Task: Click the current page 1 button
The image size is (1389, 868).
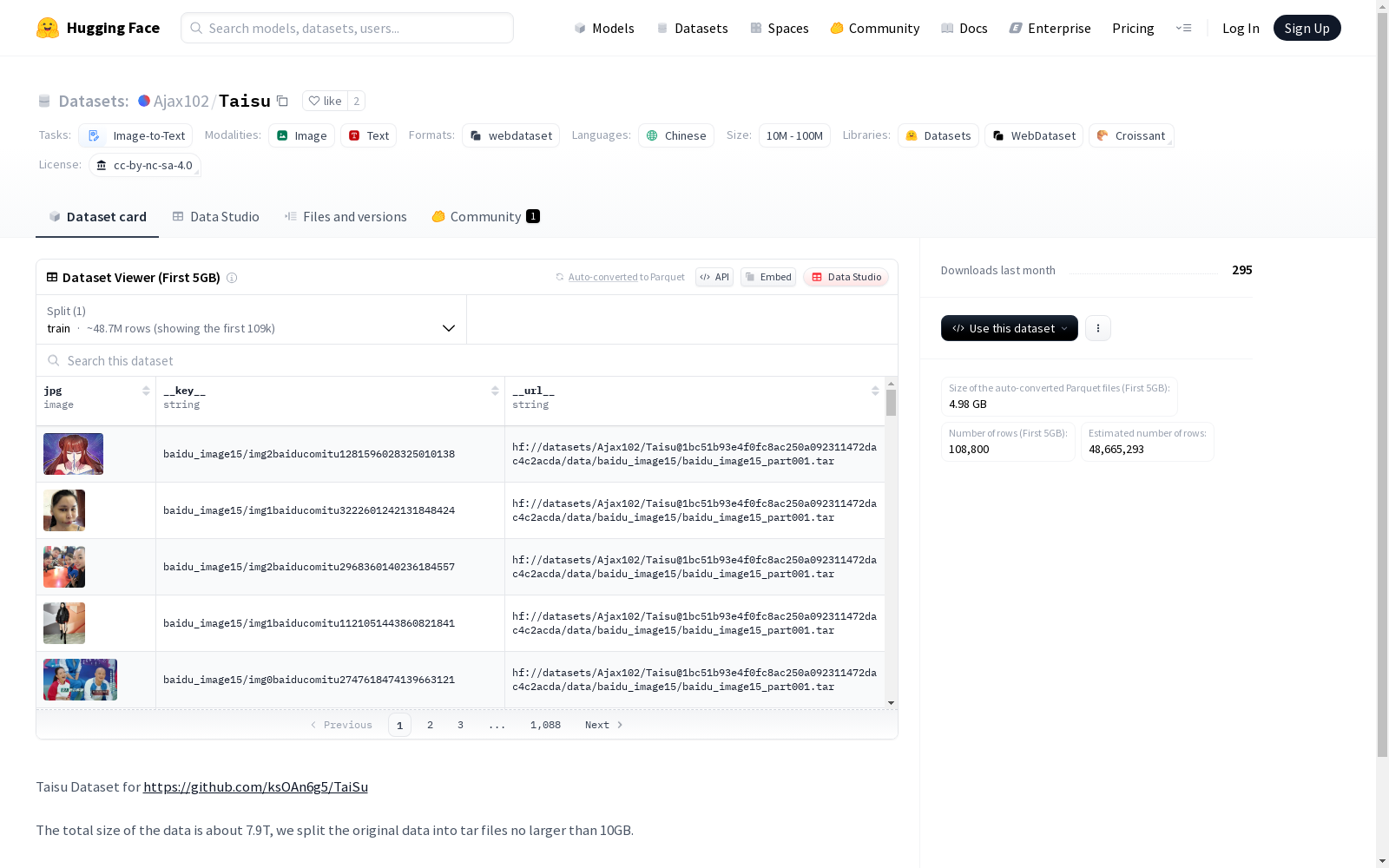Action: tap(399, 725)
